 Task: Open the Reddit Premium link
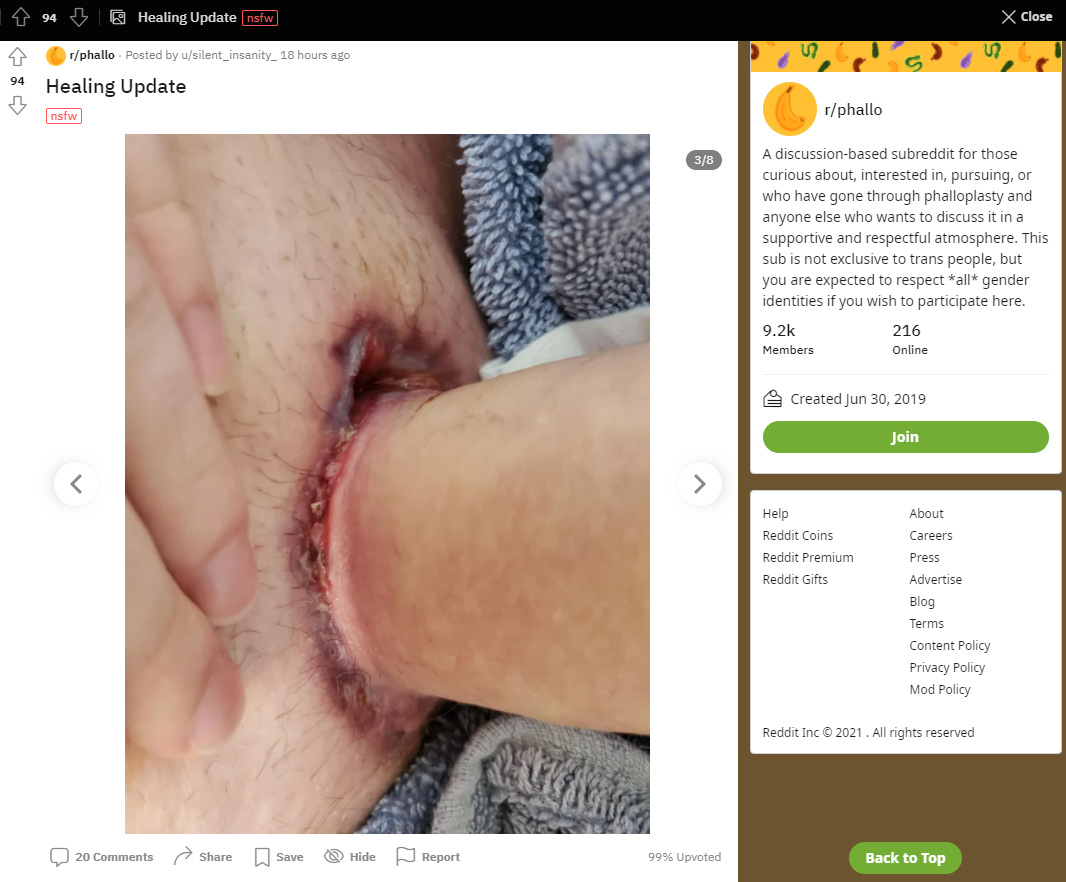808,557
